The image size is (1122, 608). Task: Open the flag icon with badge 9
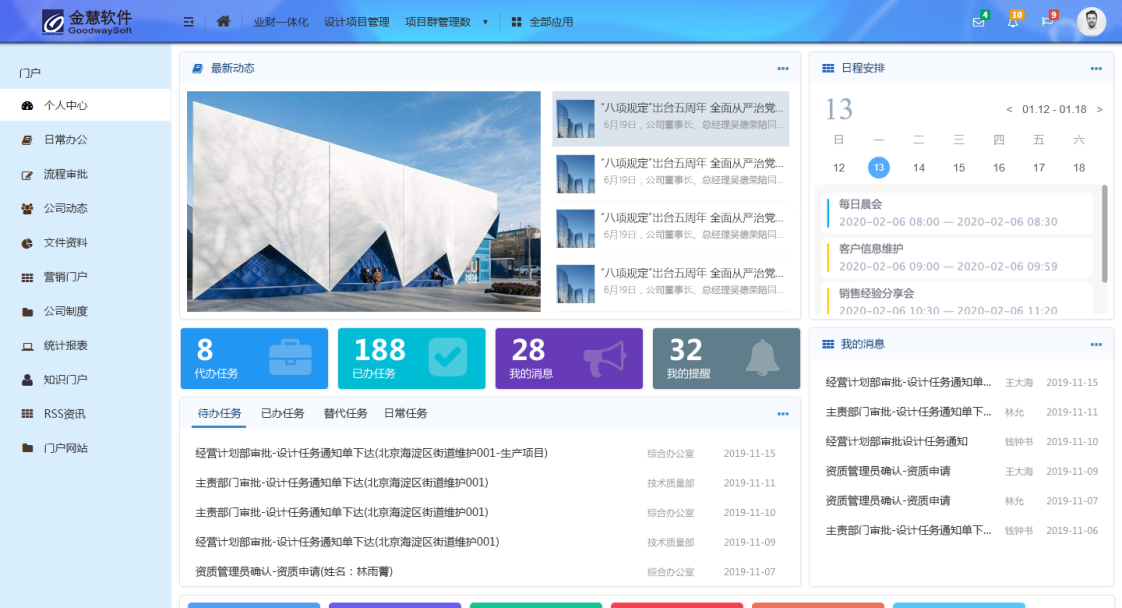tap(1047, 22)
